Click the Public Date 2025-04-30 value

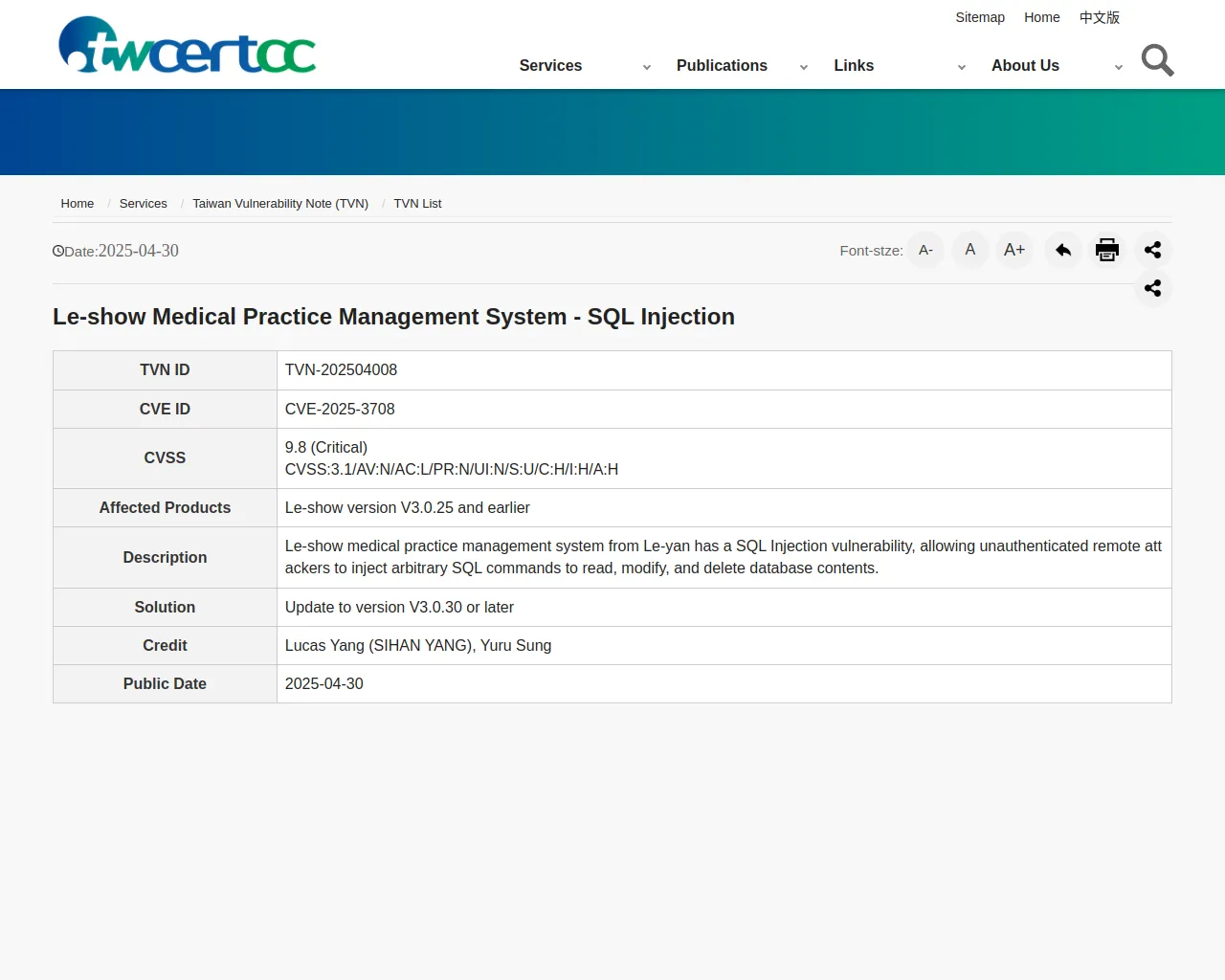tap(324, 684)
